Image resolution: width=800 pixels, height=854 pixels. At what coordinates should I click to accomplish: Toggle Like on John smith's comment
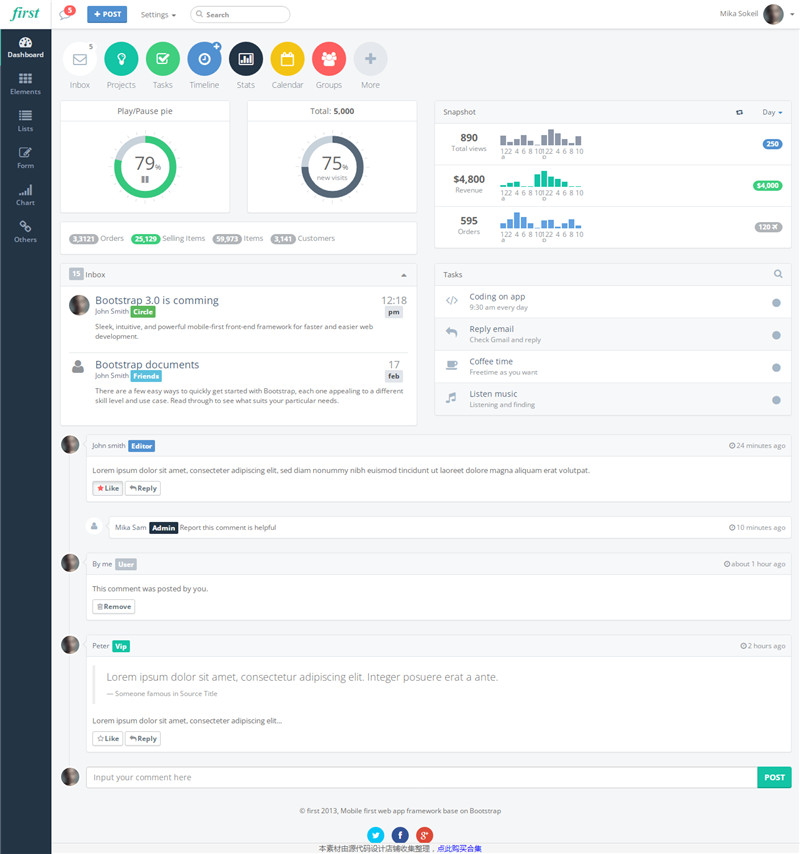(108, 488)
